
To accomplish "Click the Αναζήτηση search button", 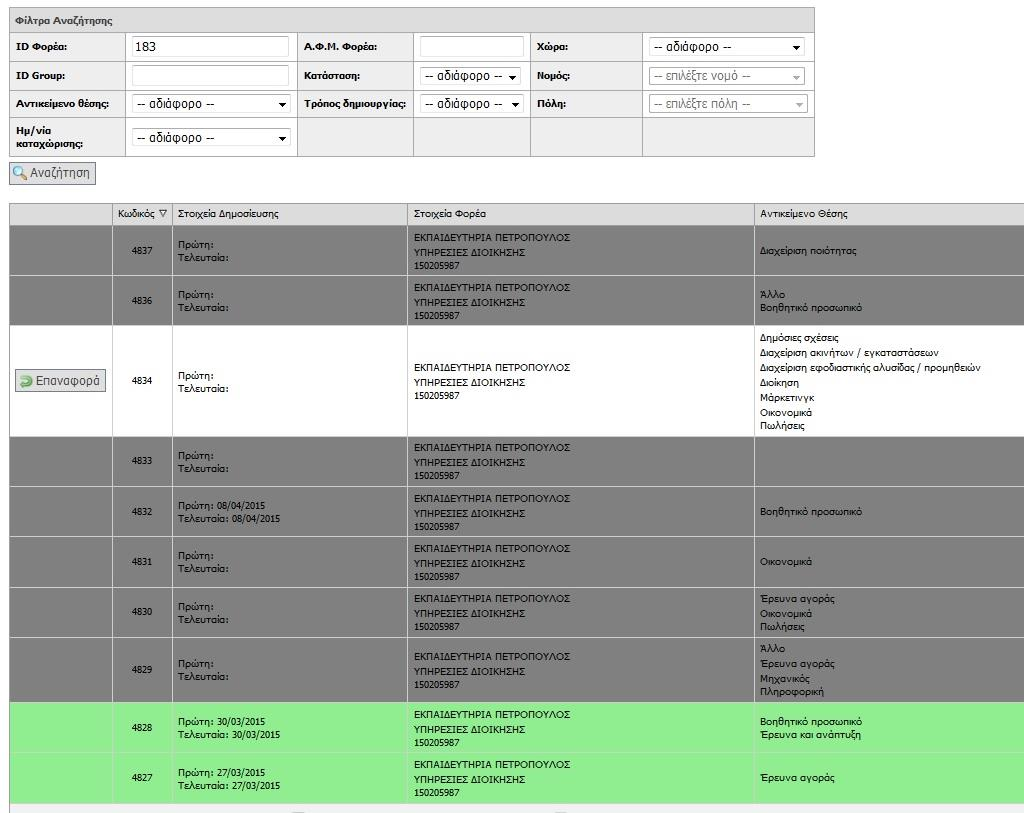I will click(52, 173).
